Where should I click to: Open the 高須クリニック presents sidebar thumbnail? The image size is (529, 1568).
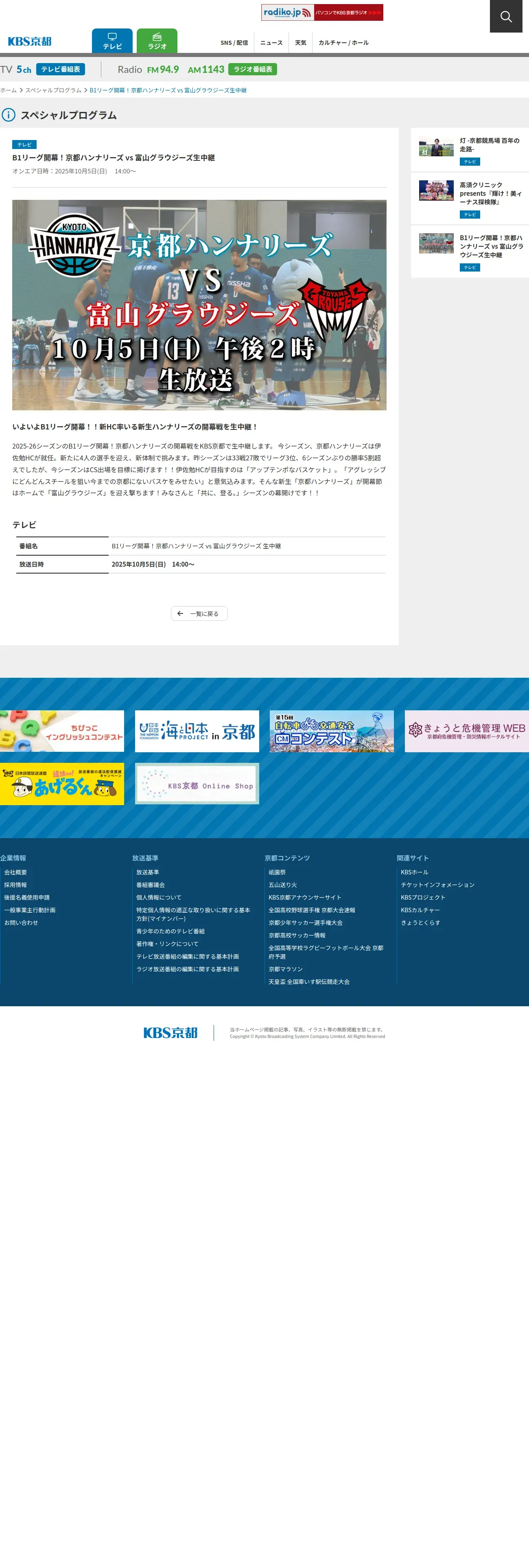[x=436, y=191]
